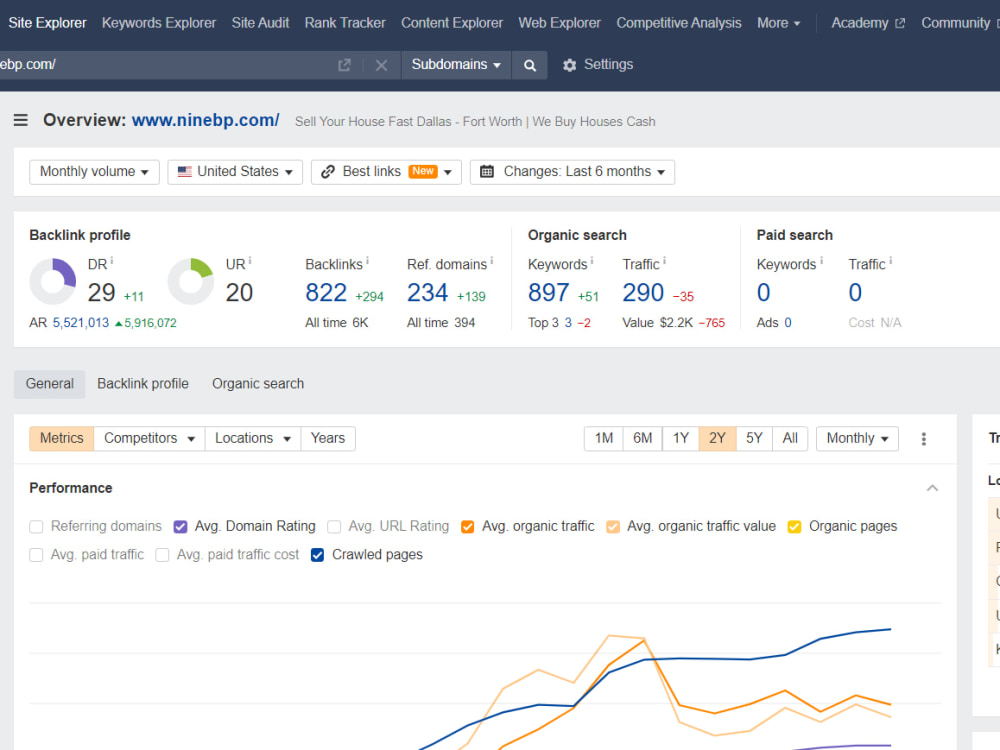Switch to Backlink profile tab
Screen dimensions: 1000x750
(143, 385)
